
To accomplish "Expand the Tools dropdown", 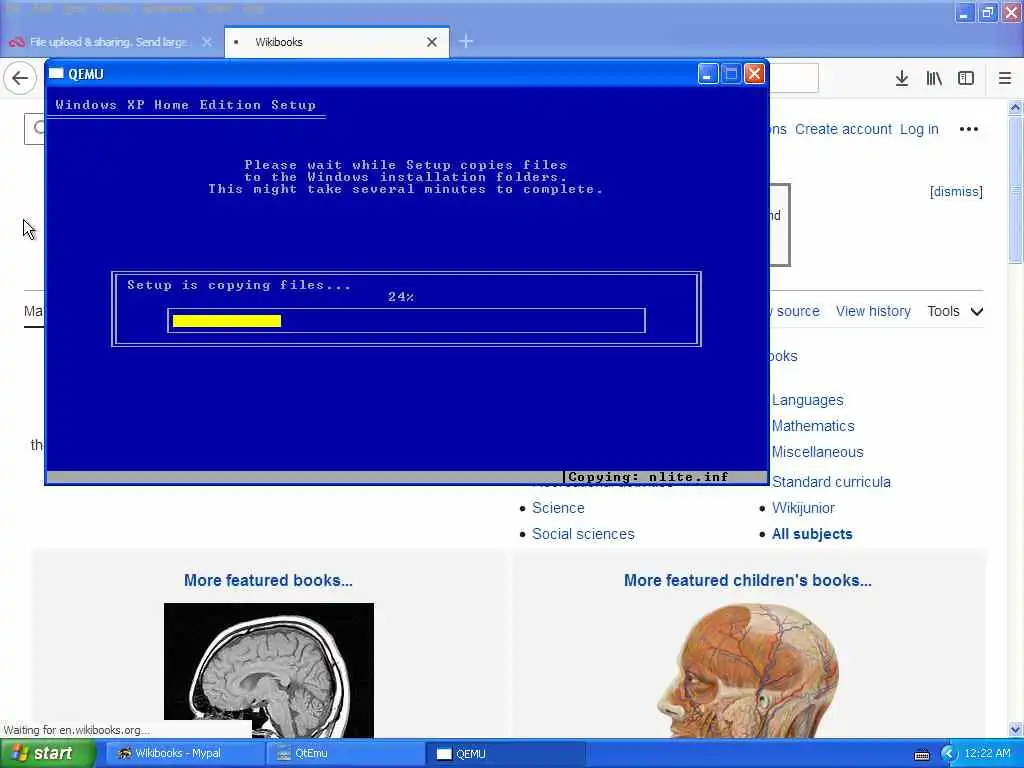I will (955, 312).
